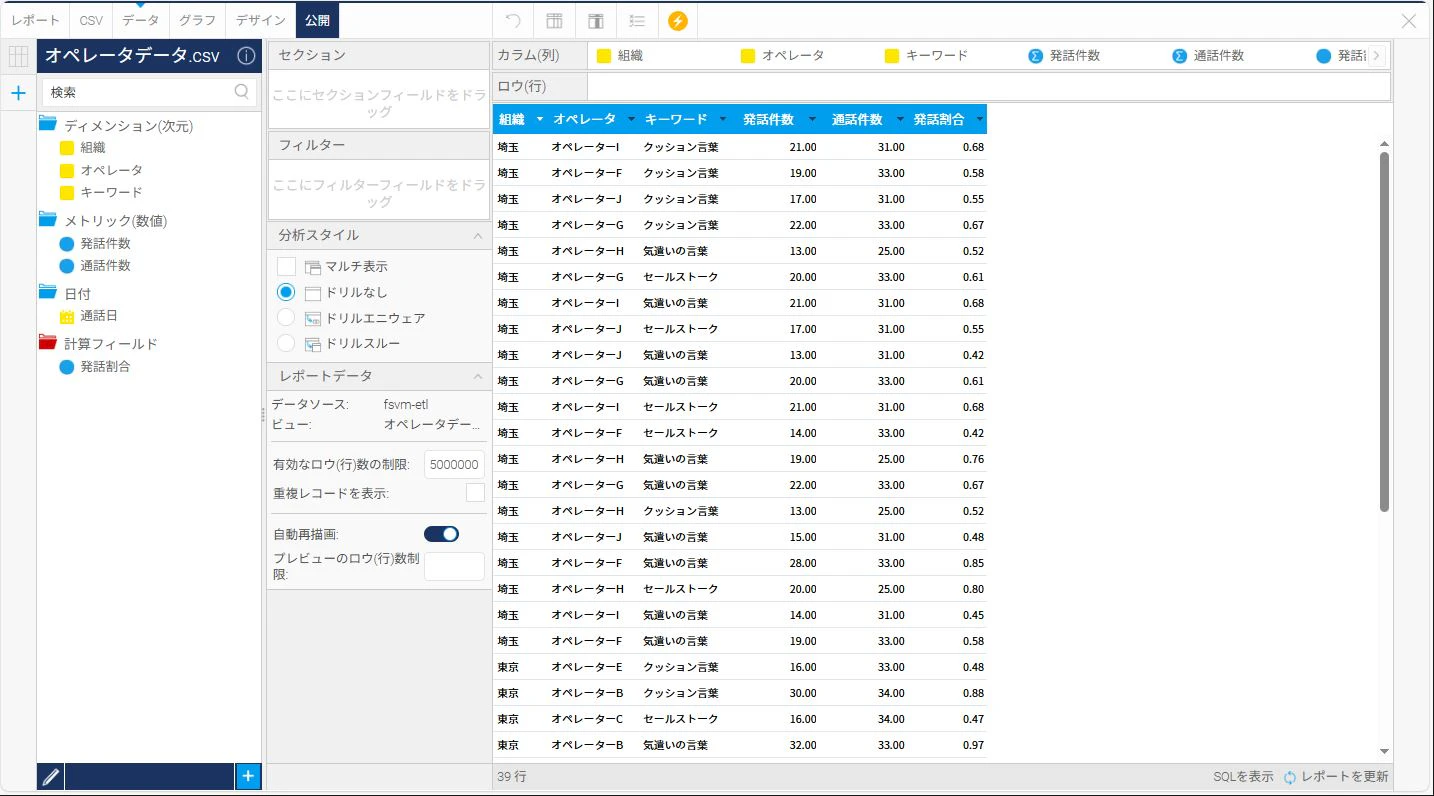Collapse the 分析スタイル section
The width and height of the screenshot is (1434, 796).
477,236
